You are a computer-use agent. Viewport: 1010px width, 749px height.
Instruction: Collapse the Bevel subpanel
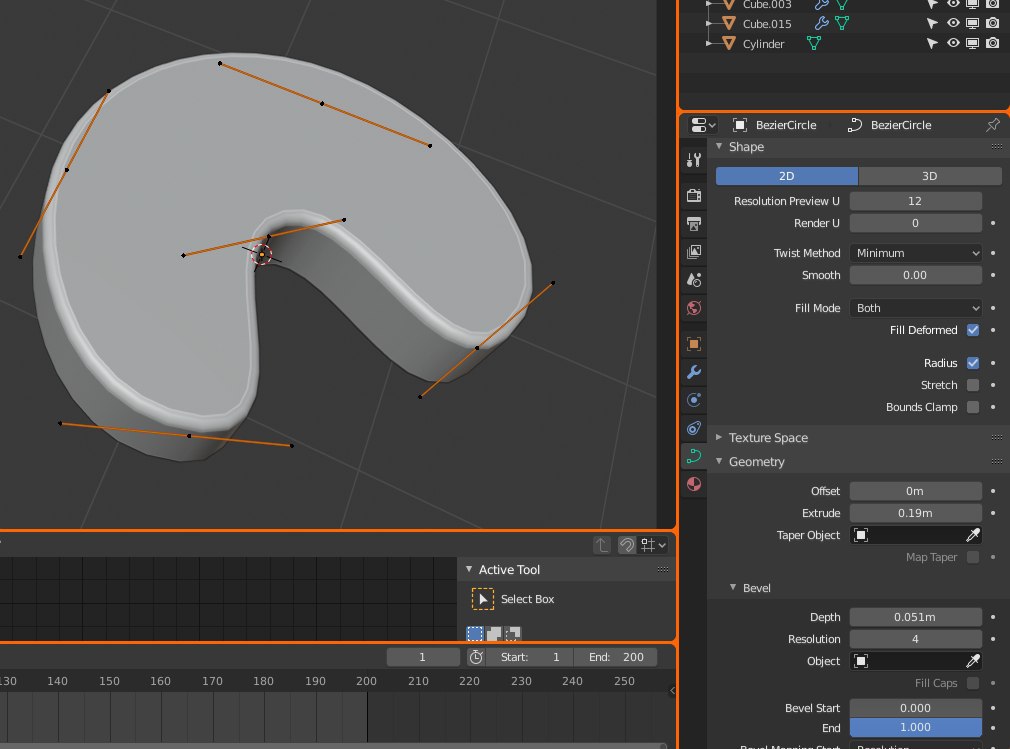[x=733, y=587]
